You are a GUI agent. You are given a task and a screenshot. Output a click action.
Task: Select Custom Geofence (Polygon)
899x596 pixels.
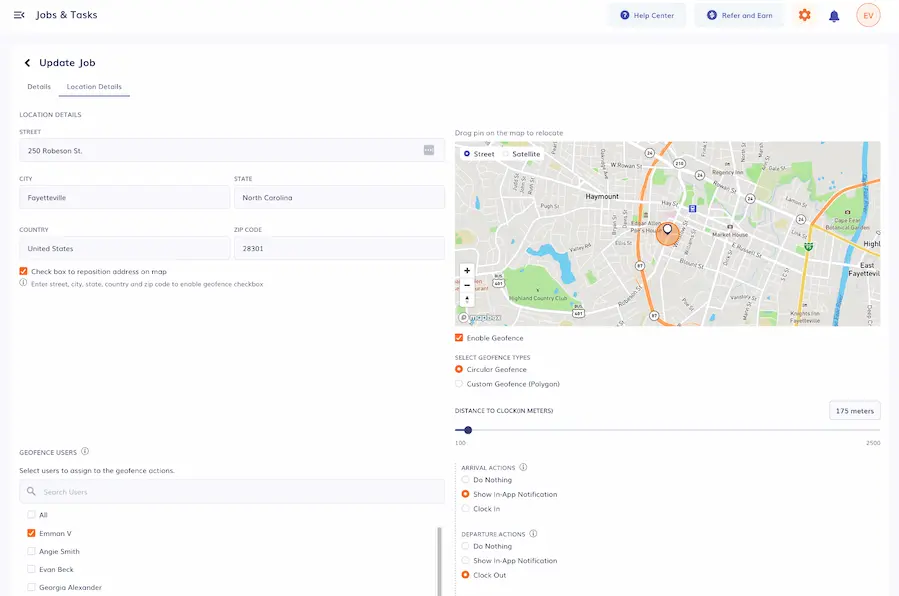[459, 383]
